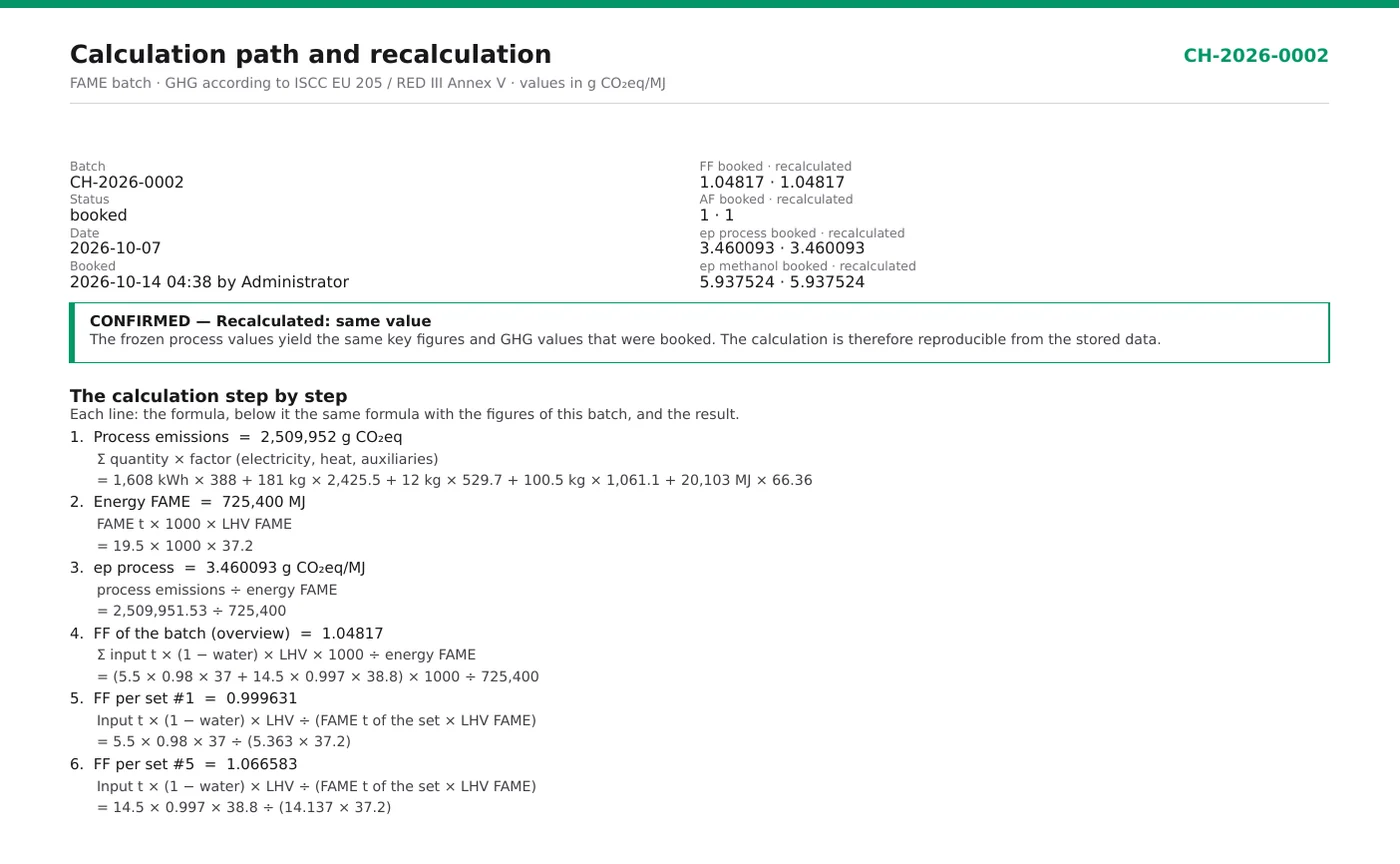
Task: Click the status value 'booked'
Action: 98,216
